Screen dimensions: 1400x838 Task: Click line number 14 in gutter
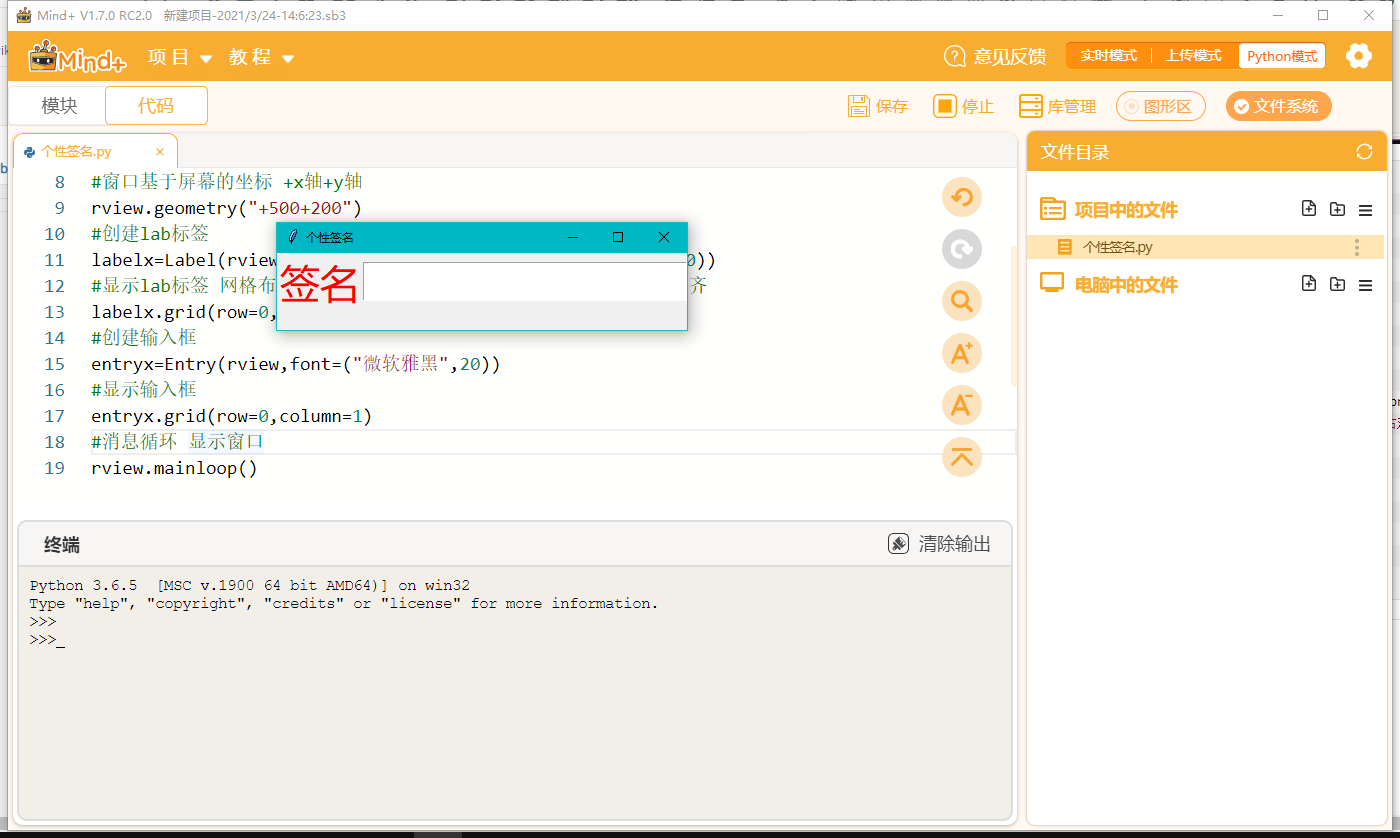(54, 338)
